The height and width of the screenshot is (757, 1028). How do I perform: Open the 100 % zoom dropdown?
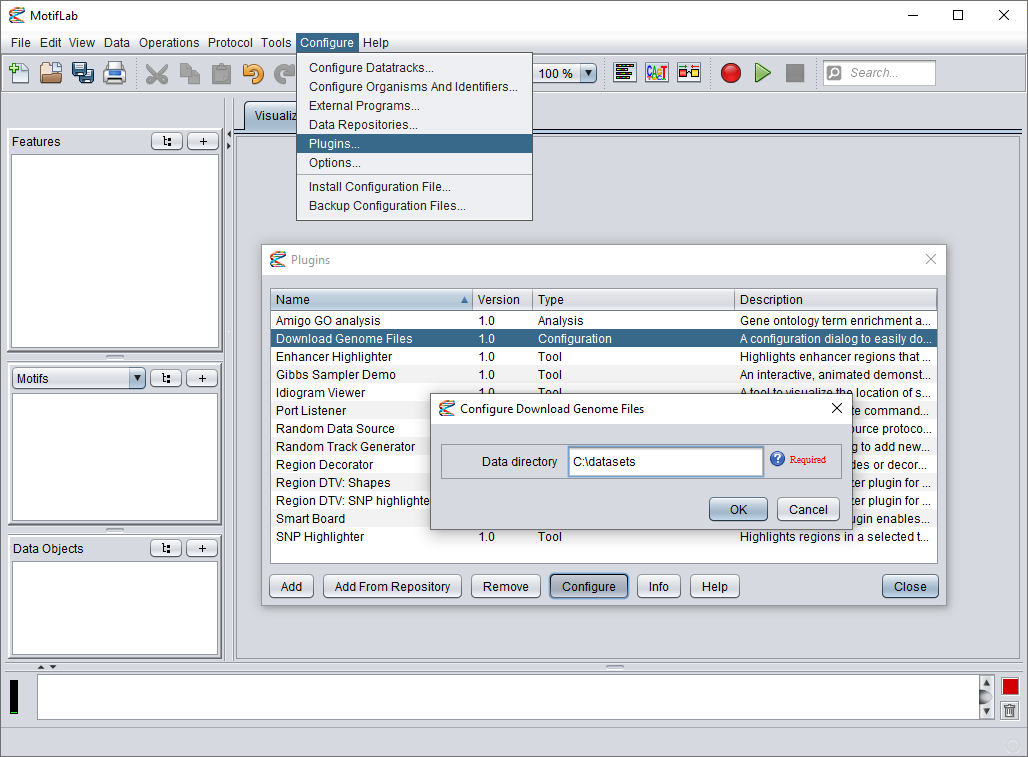pos(587,73)
